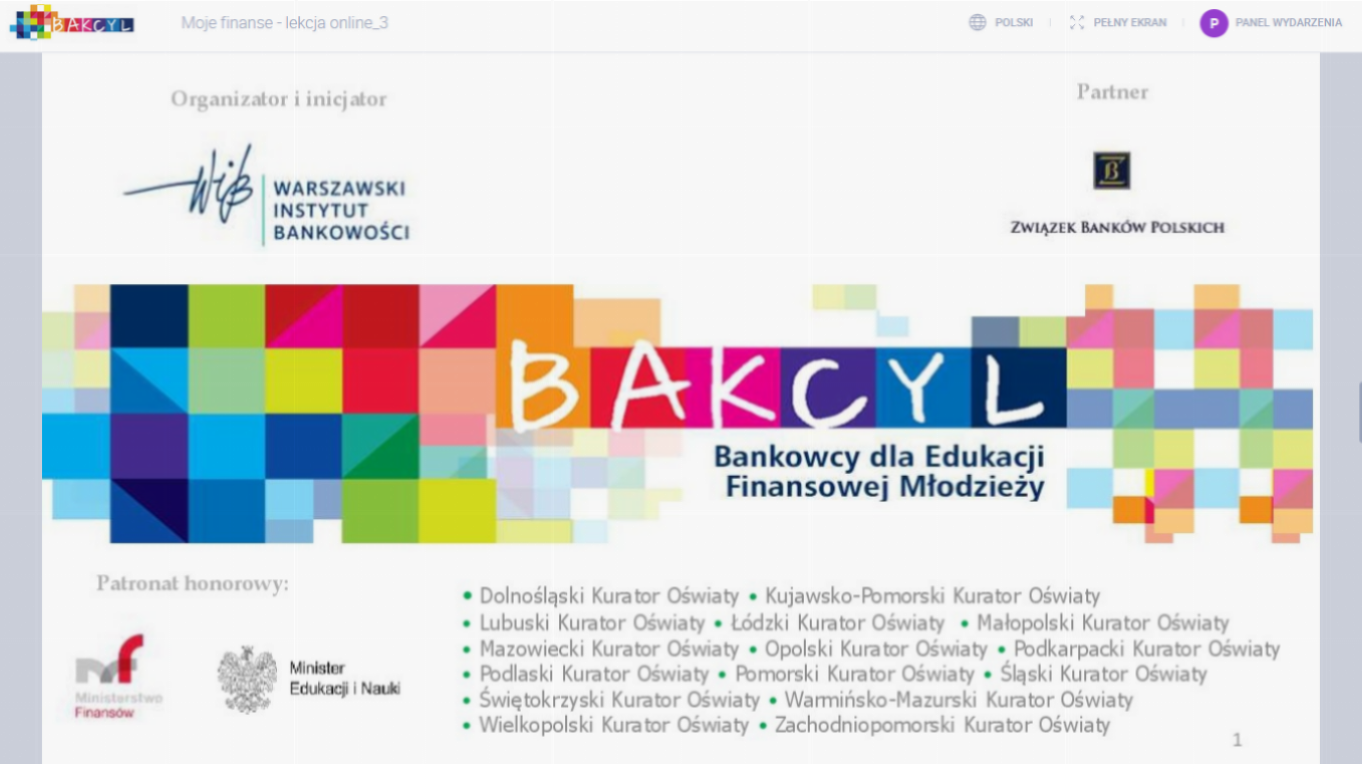The image size is (1362, 764).
Task: Click Kujawsko-Pomorski Kurator Oświaty entry
Action: 932,597
